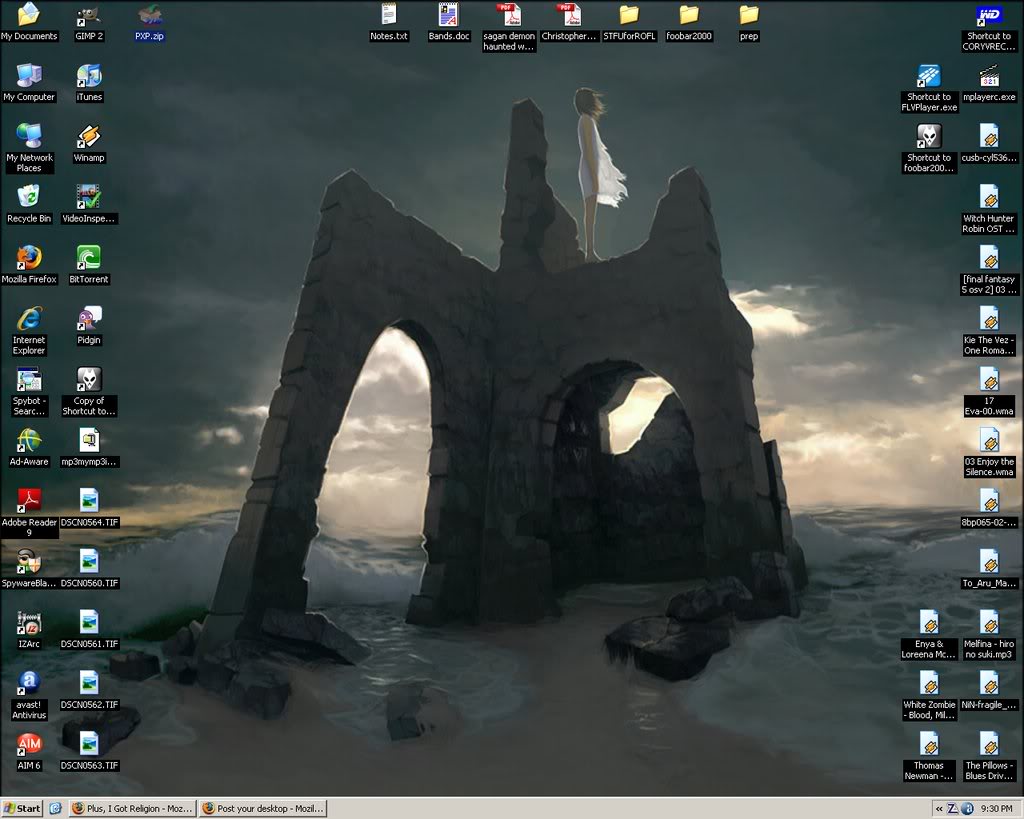Viewport: 1024px width, 819px height.
Task: Select the Thomas Newman audio file
Action: coord(929,743)
